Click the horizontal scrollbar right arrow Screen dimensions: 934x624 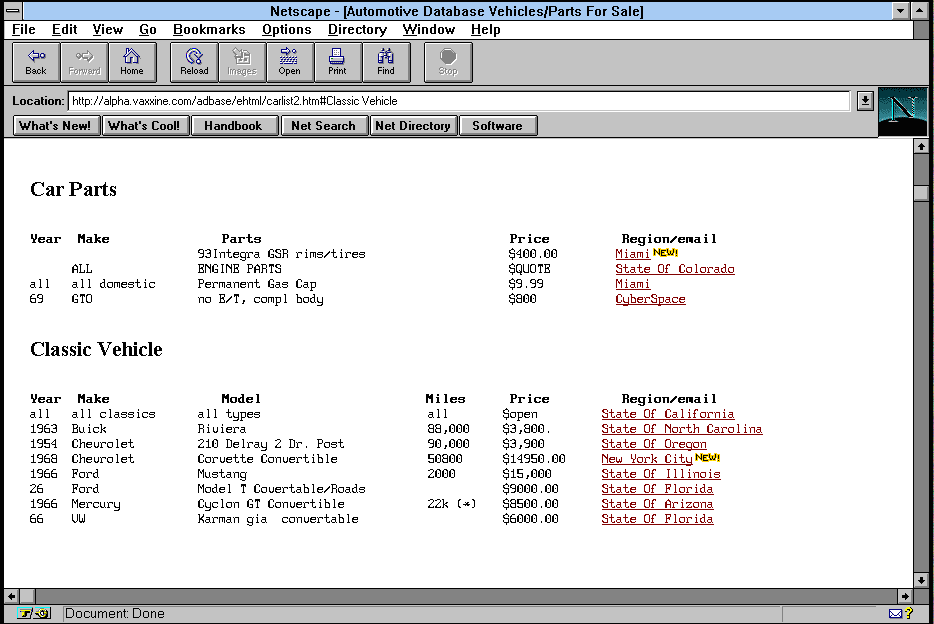tap(905, 595)
